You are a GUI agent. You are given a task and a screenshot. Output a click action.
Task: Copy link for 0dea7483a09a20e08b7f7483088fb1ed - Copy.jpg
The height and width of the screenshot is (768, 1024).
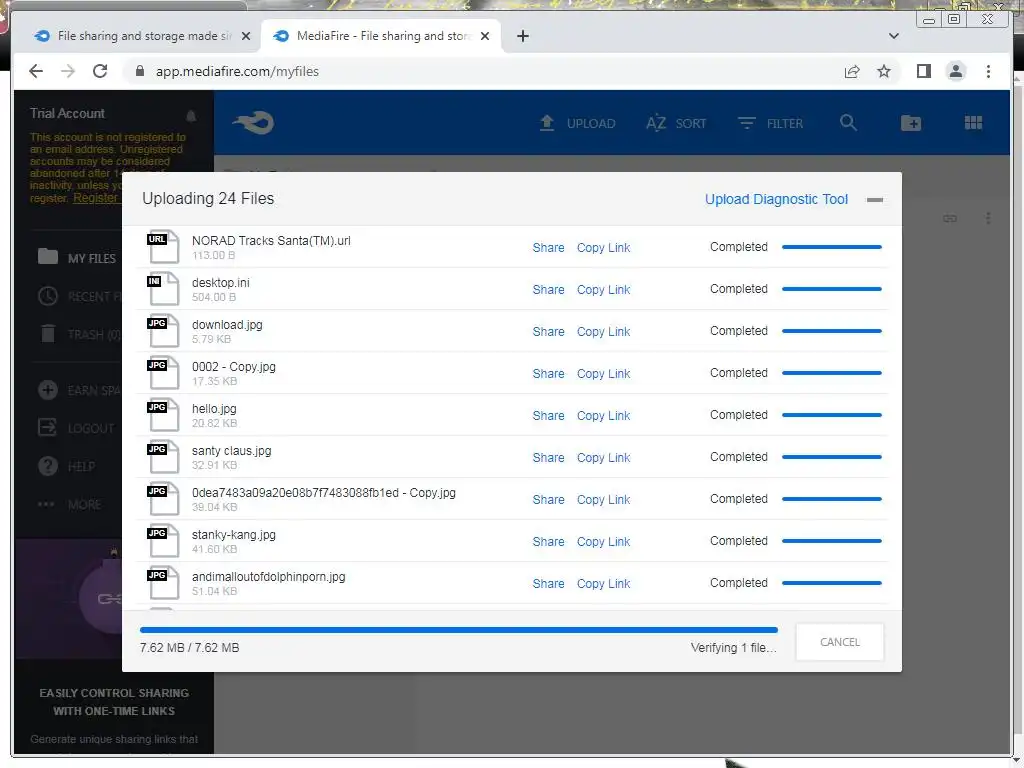pyautogui.click(x=603, y=500)
